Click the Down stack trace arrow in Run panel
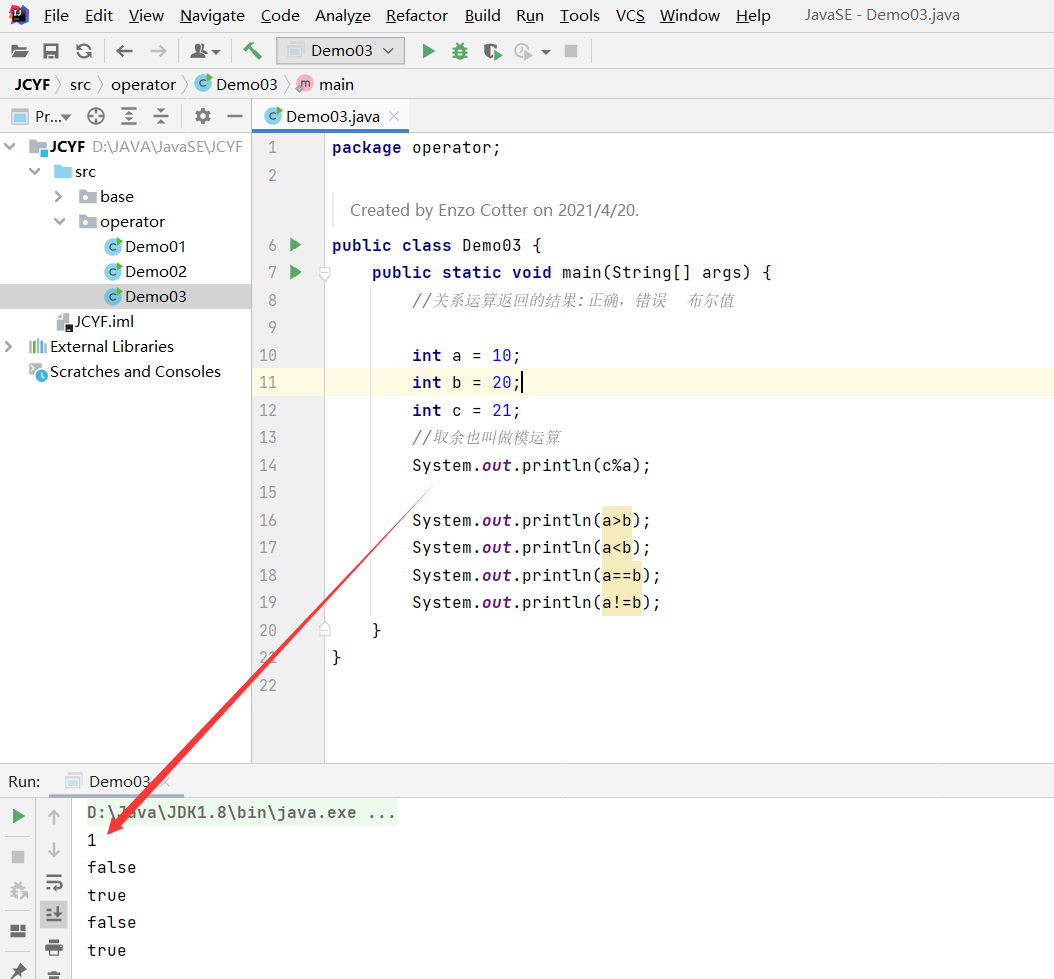The width and height of the screenshot is (1054, 979). (54, 850)
